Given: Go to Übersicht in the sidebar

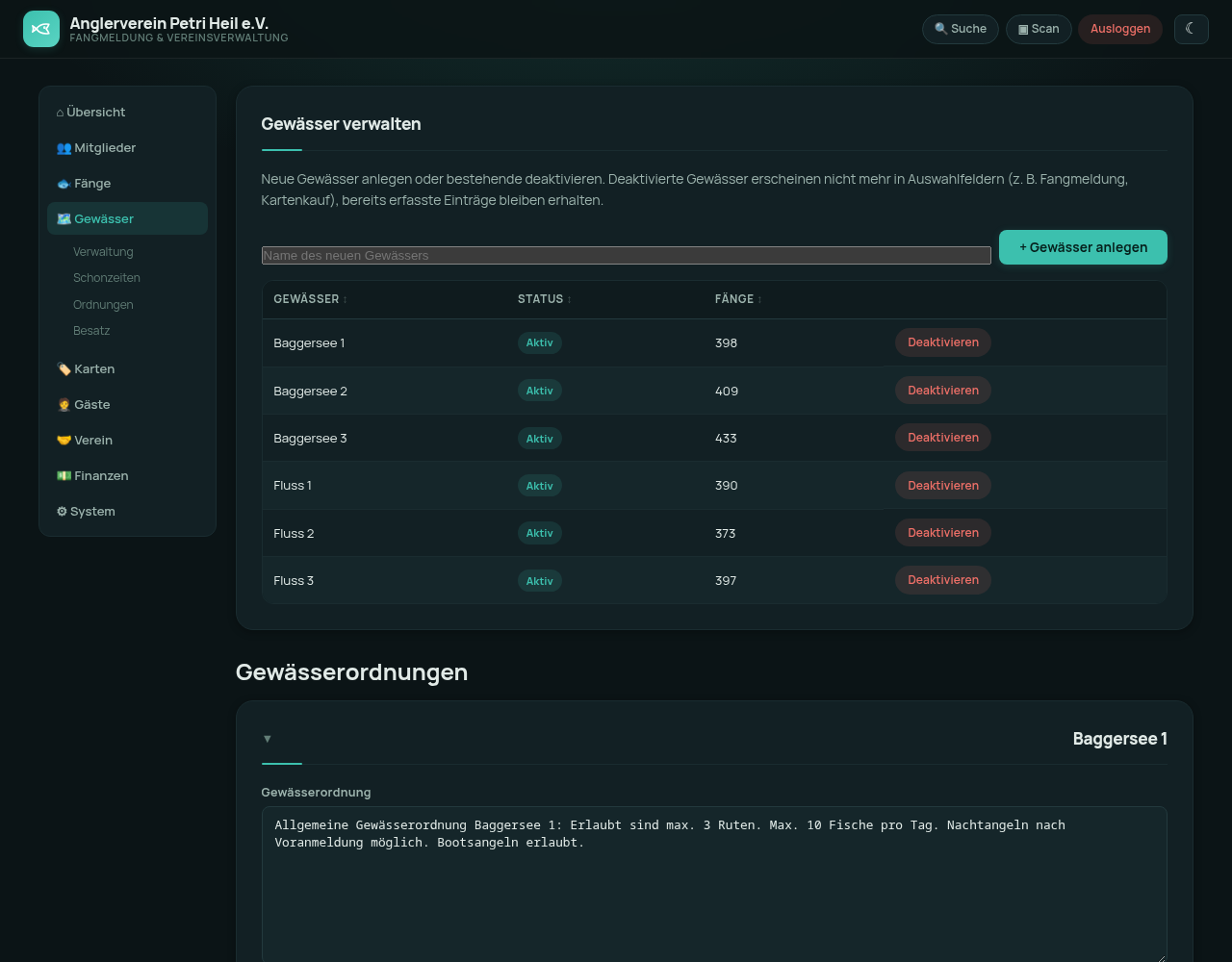Looking at the screenshot, I should 127,112.
